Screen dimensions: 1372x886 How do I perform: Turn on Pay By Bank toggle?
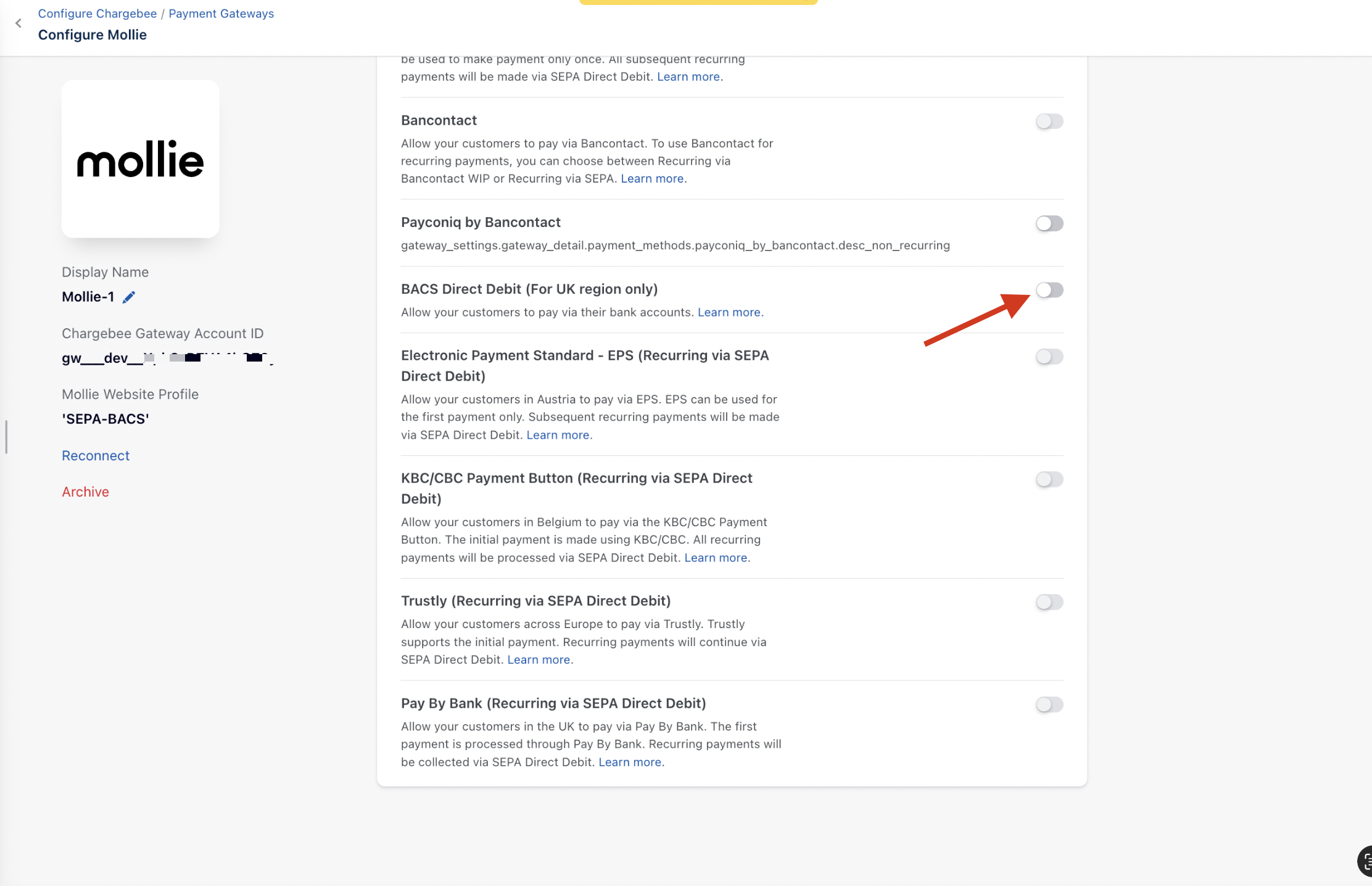pos(1049,705)
